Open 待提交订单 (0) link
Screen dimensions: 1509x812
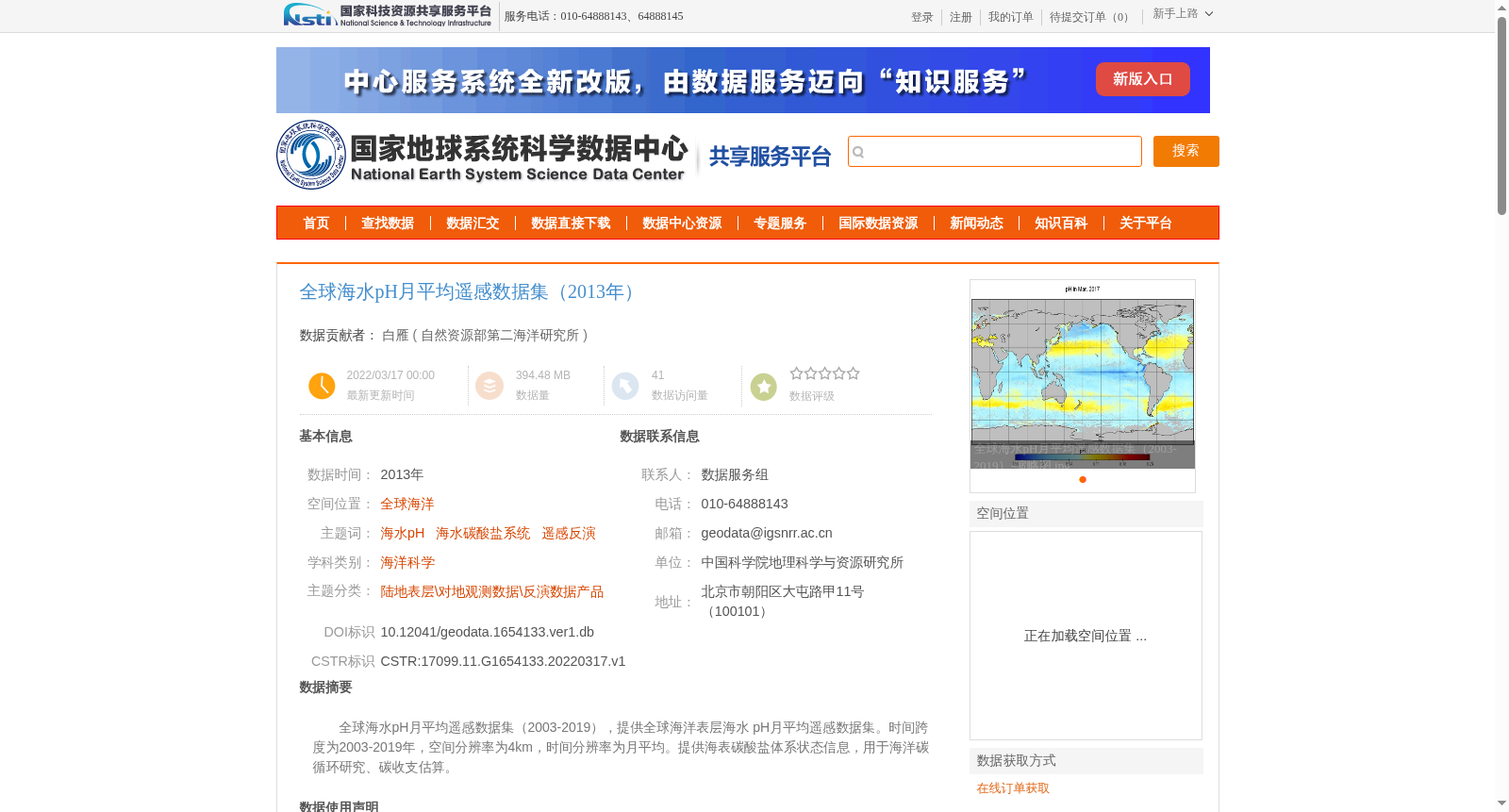[x=1091, y=17]
